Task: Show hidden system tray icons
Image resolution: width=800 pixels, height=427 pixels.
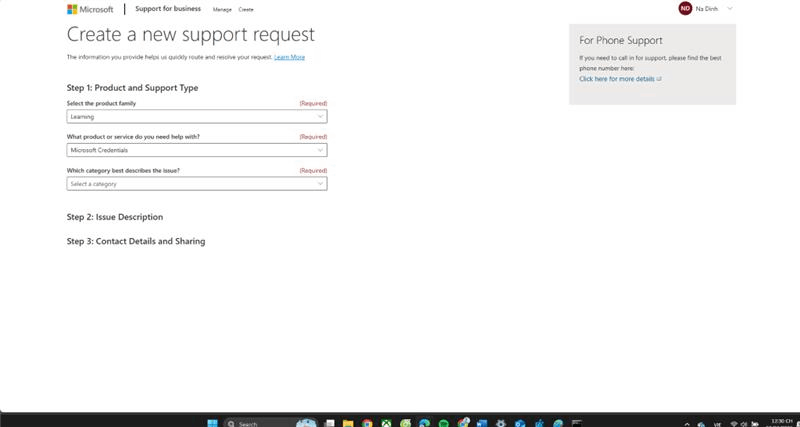Action: point(687,424)
